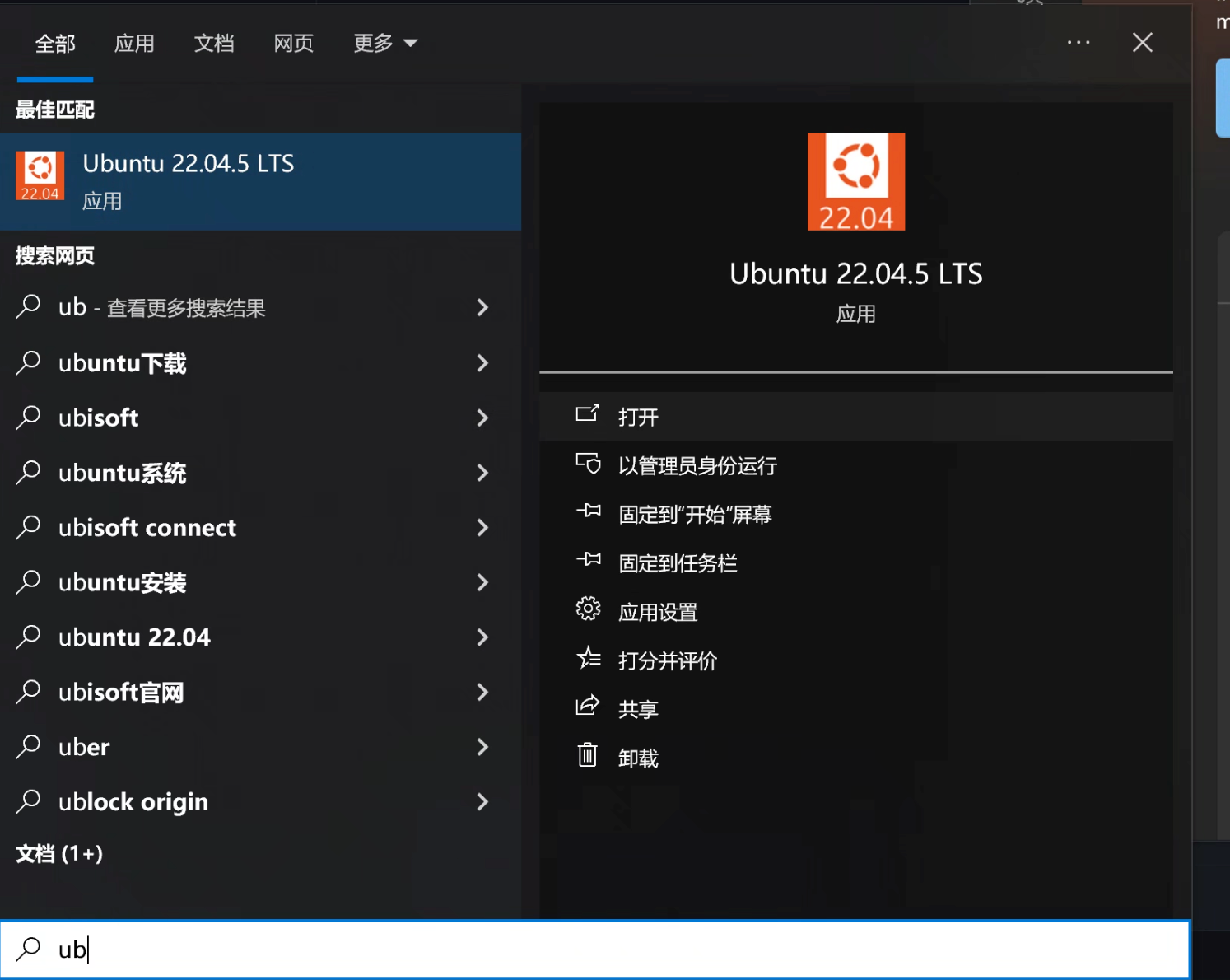The width and height of the screenshot is (1230, 980).
Task: Click the share icon for 共享
Action: point(588,707)
